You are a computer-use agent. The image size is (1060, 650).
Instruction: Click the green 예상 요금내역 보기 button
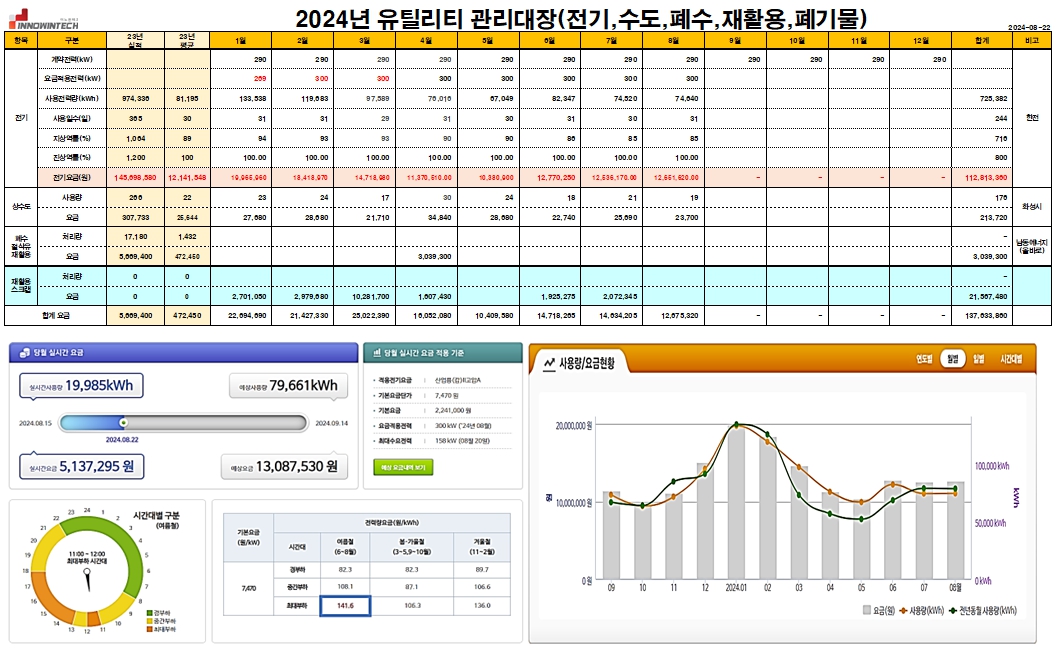[402, 467]
